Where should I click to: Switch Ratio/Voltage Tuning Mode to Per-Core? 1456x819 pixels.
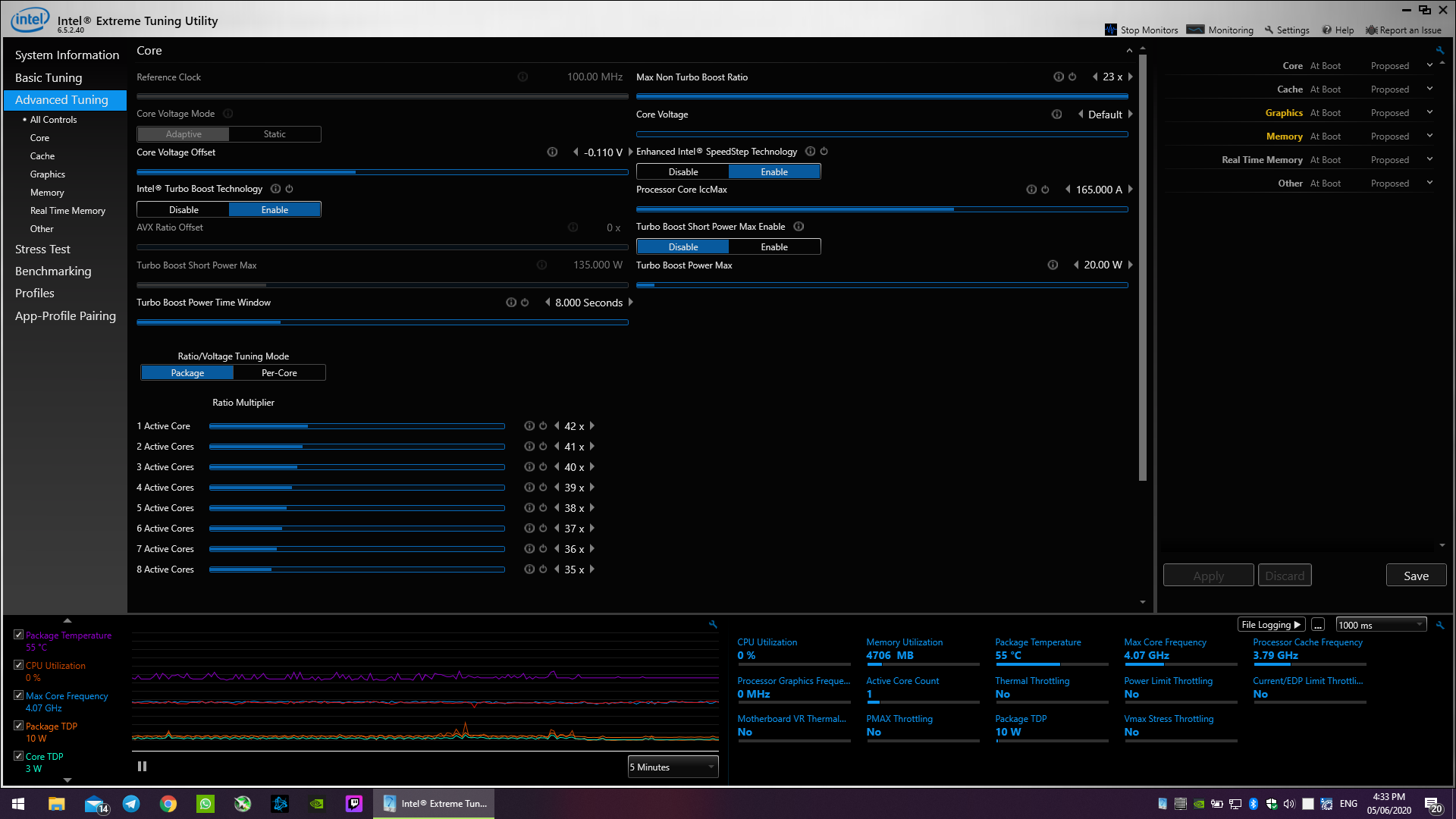tap(279, 372)
